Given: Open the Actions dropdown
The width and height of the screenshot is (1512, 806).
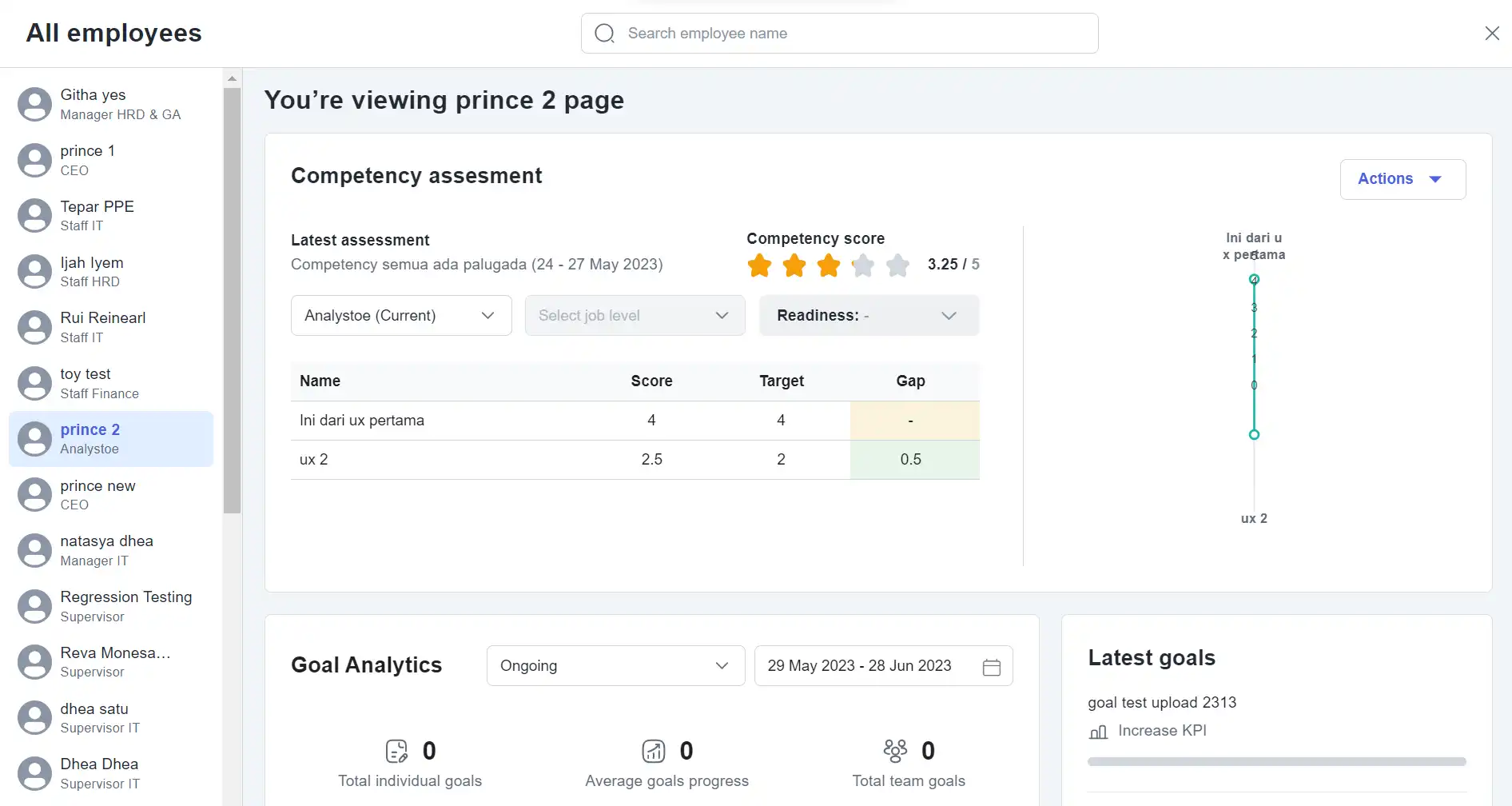Looking at the screenshot, I should (x=1403, y=179).
